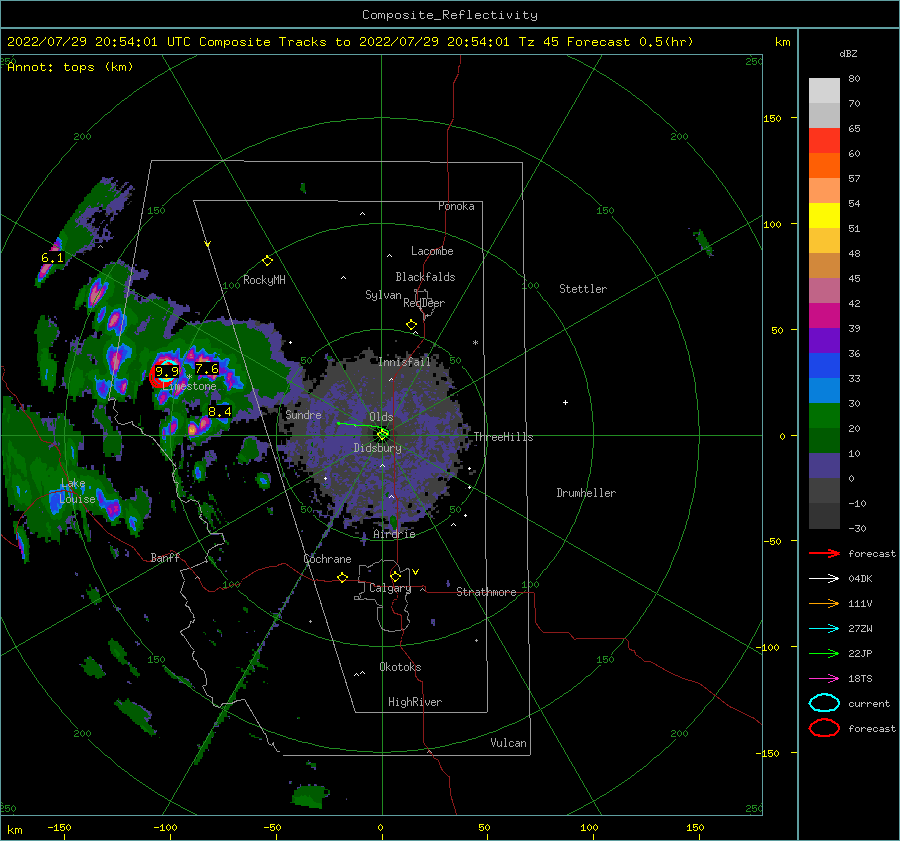Click the ThreeHills town label
This screenshot has height=841, width=900.
tap(503, 437)
